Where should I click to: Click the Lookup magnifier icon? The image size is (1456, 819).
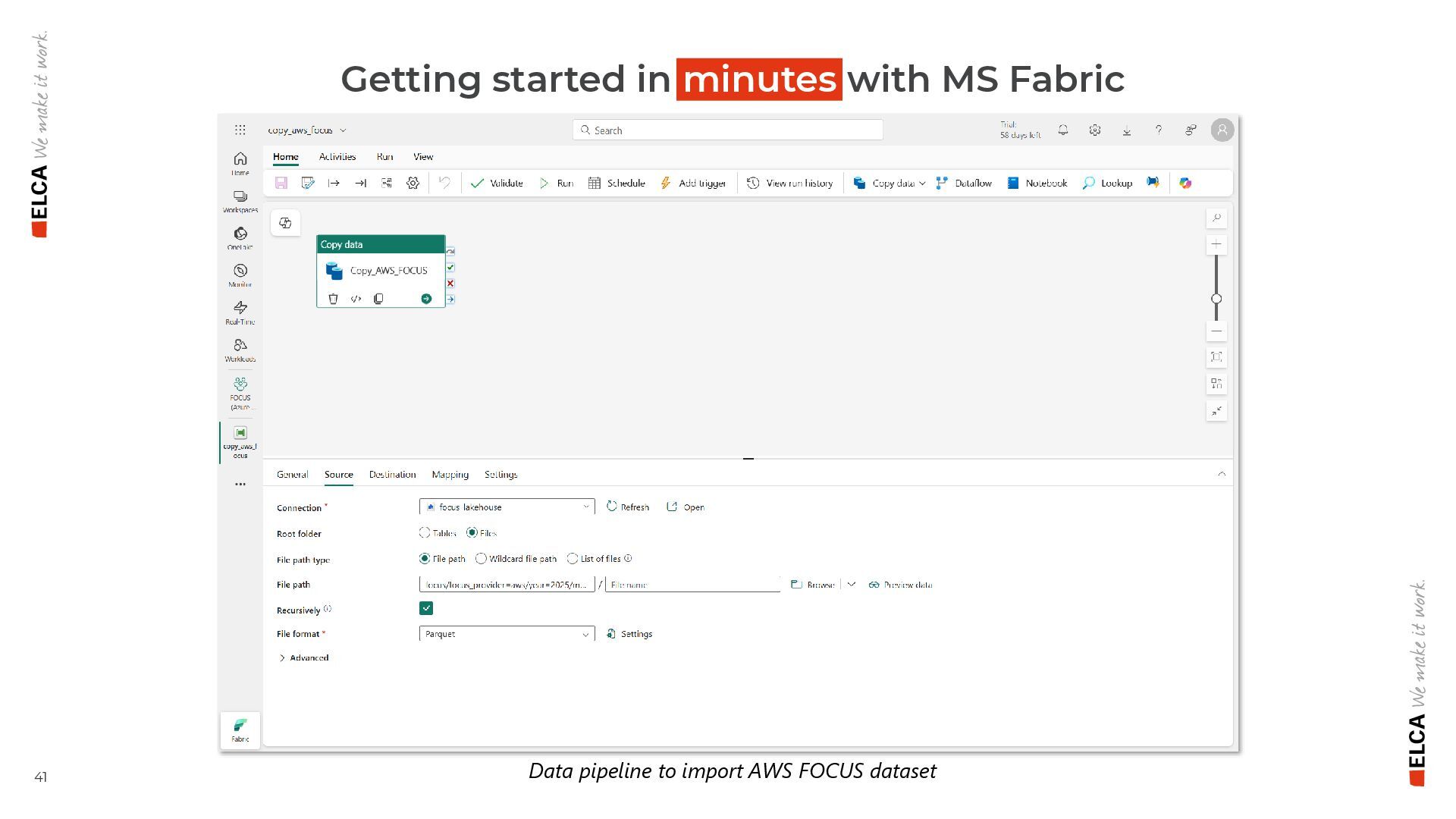pyautogui.click(x=1088, y=184)
